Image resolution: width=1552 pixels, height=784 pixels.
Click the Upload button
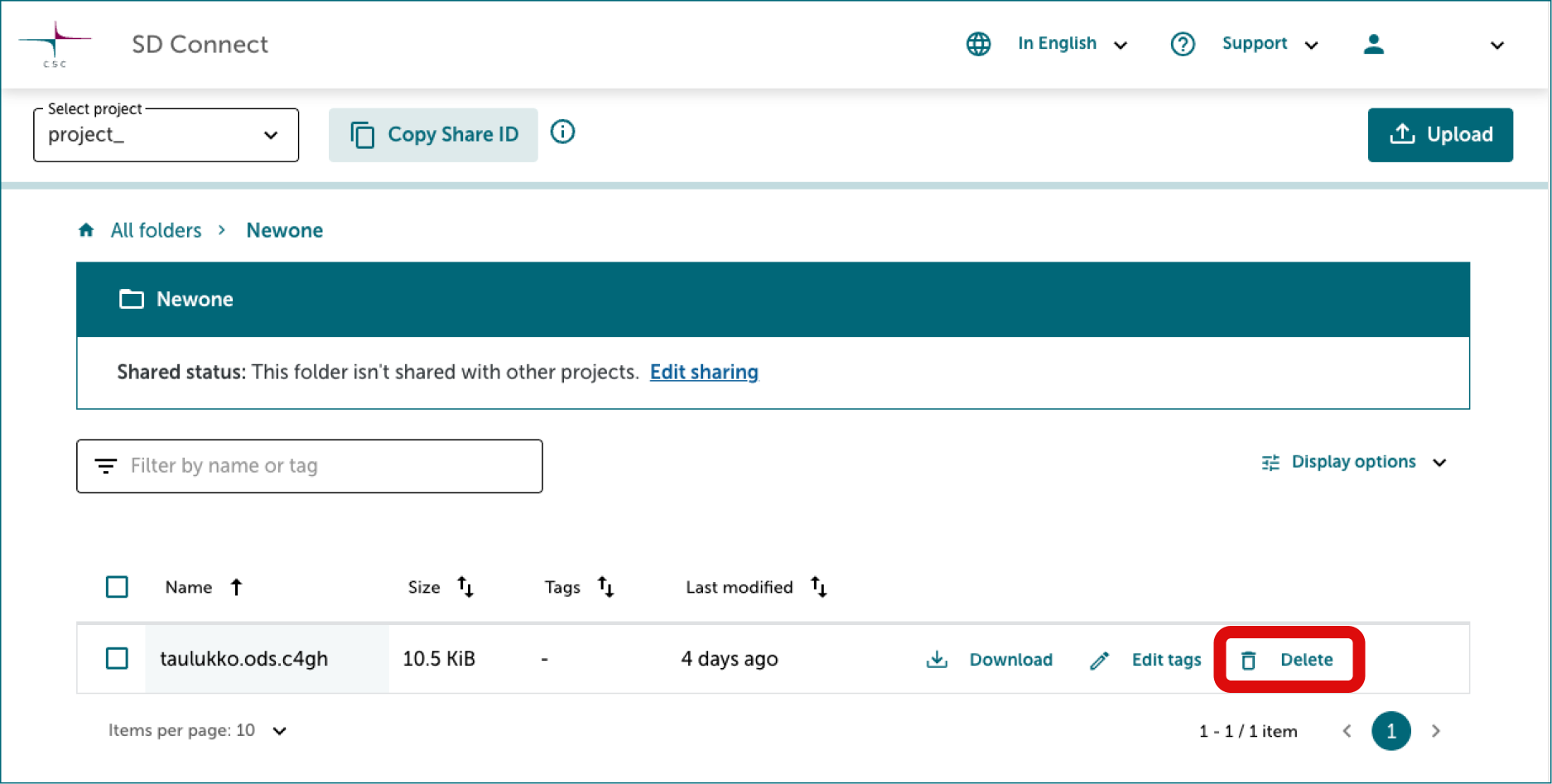point(1440,135)
